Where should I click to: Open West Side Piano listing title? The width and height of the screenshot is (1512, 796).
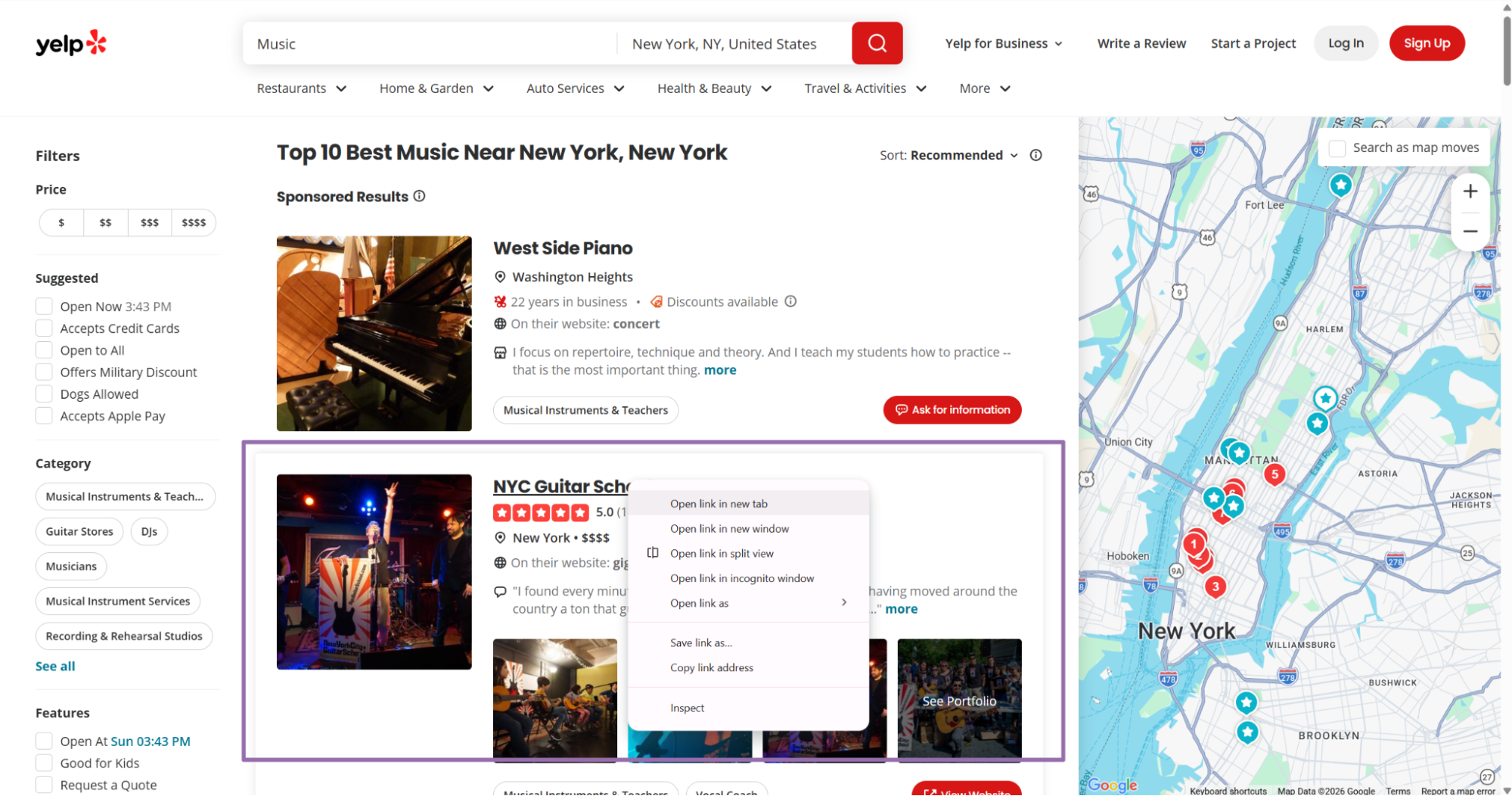(x=563, y=248)
